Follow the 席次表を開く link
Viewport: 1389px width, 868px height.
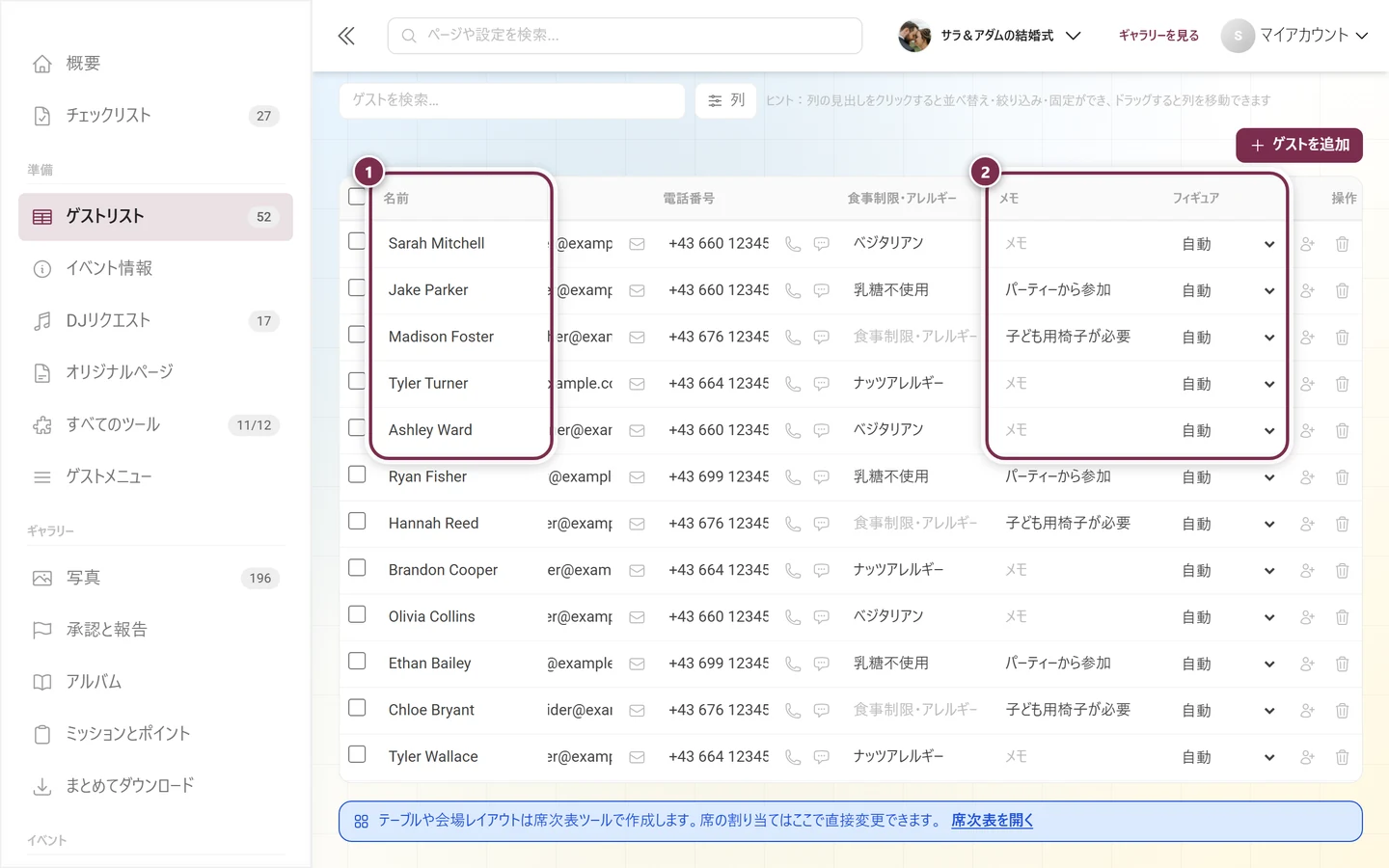coord(992,821)
